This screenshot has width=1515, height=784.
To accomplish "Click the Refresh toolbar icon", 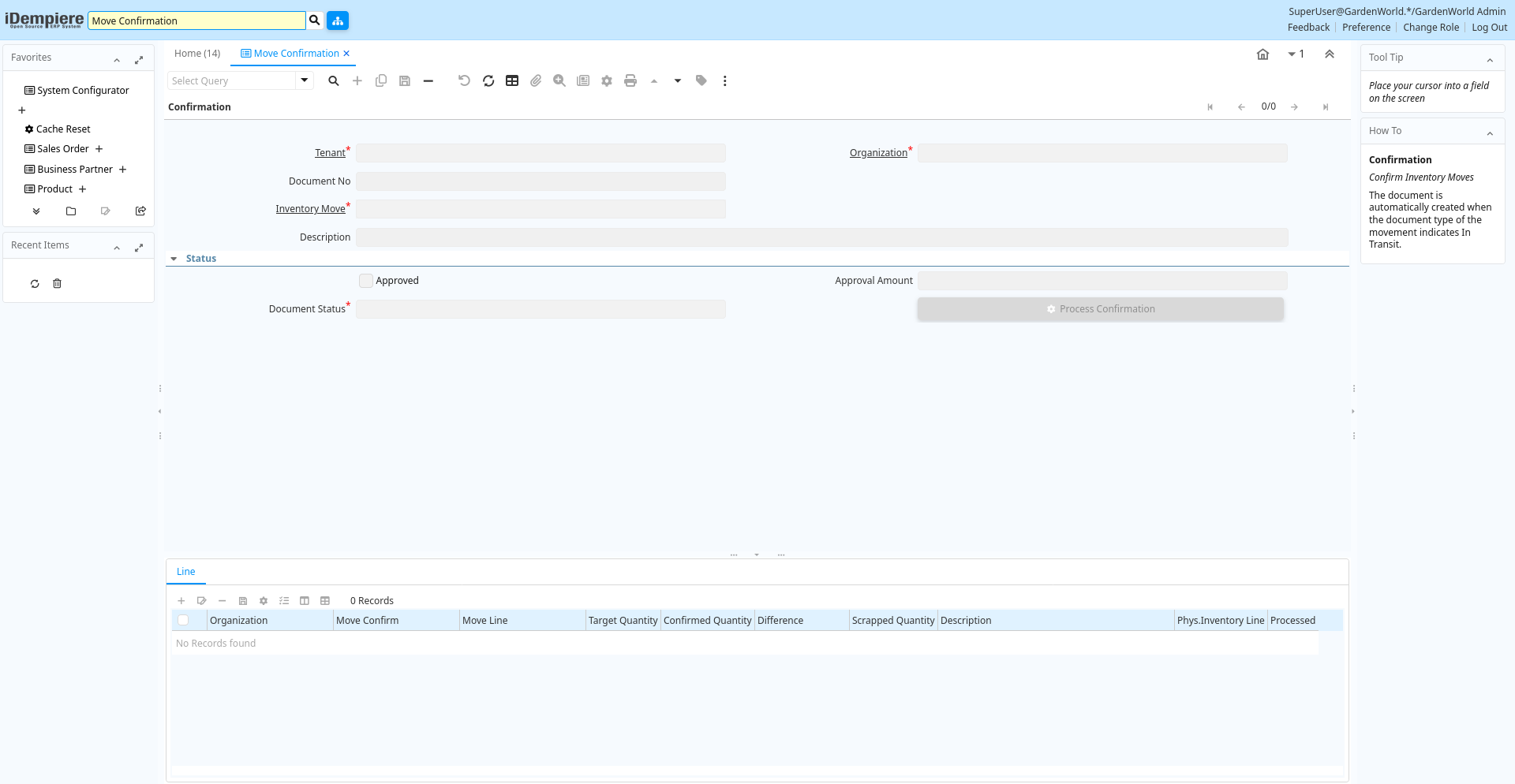I will (x=488, y=80).
